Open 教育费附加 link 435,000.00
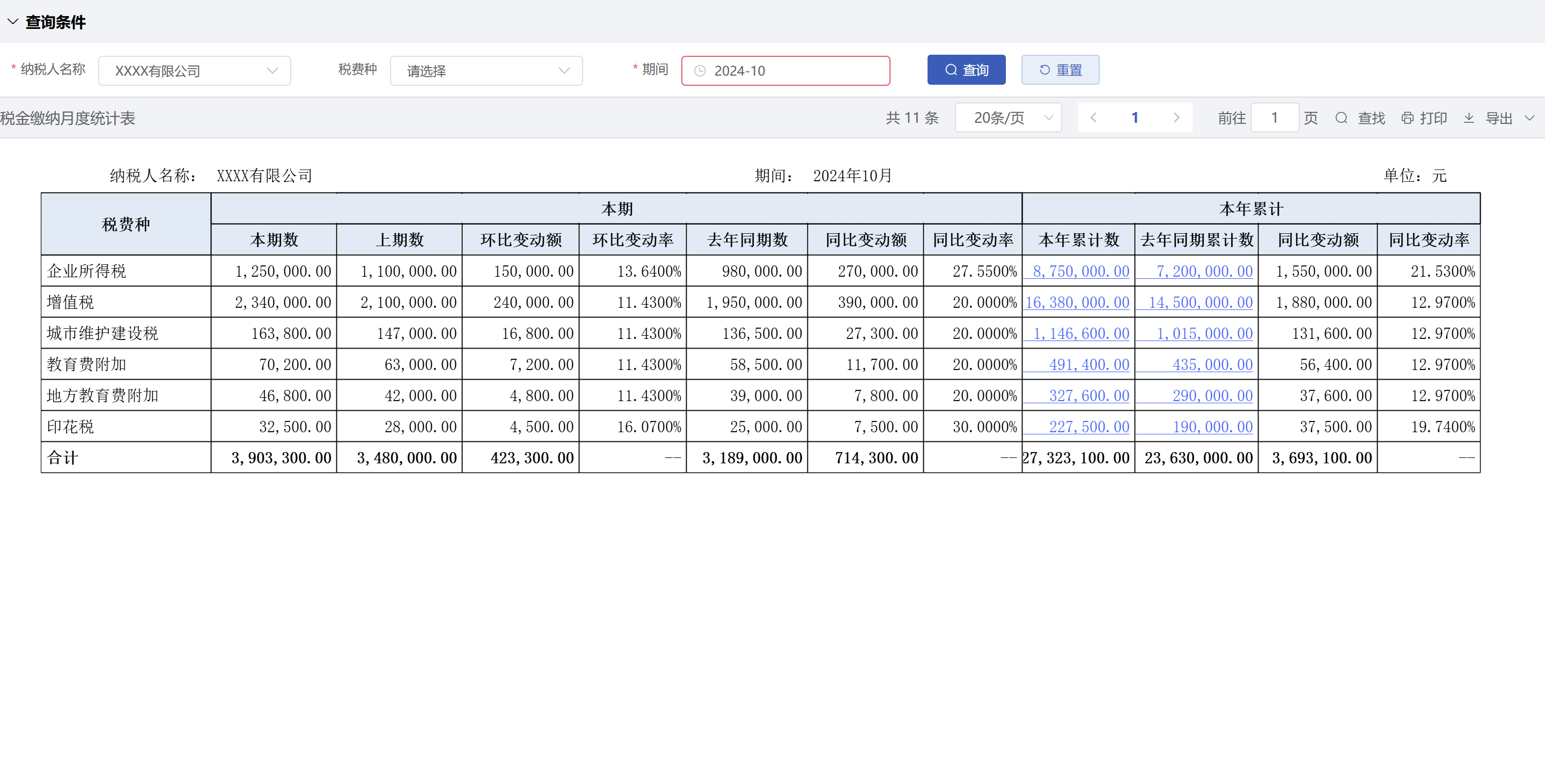Viewport: 1545px width, 784px height. click(1213, 365)
